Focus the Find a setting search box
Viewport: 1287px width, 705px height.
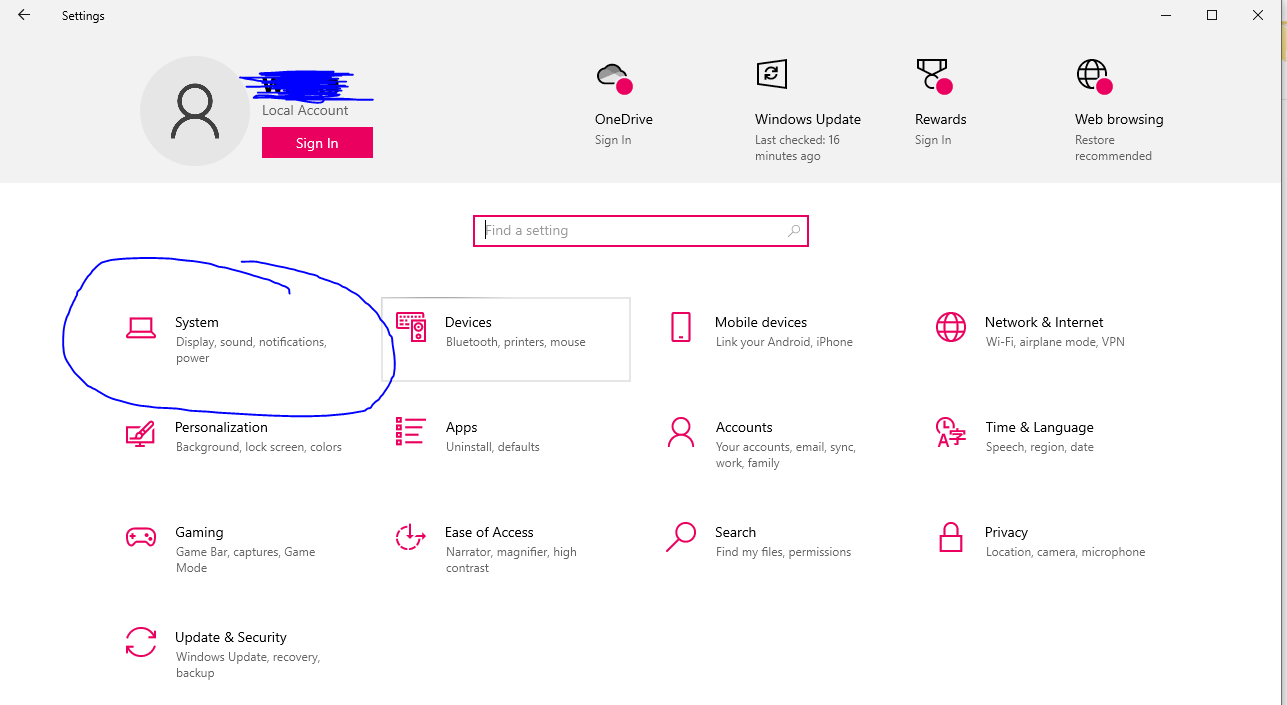tap(641, 231)
